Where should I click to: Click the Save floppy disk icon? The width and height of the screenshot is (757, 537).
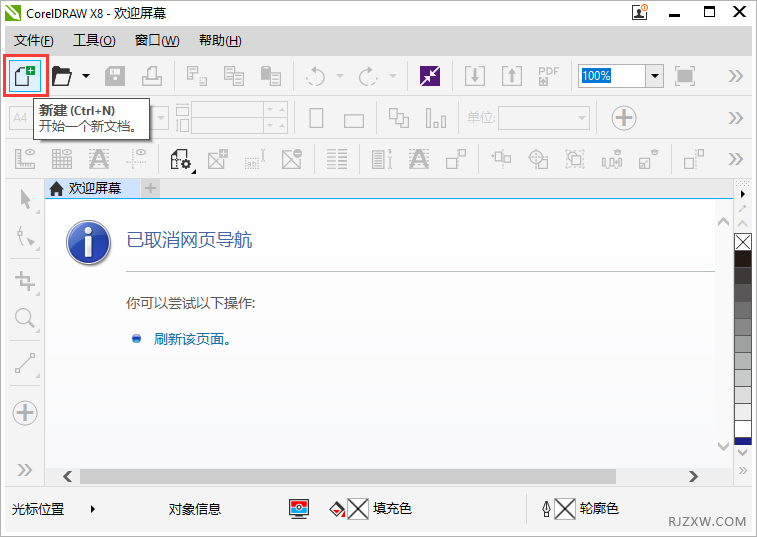[116, 76]
